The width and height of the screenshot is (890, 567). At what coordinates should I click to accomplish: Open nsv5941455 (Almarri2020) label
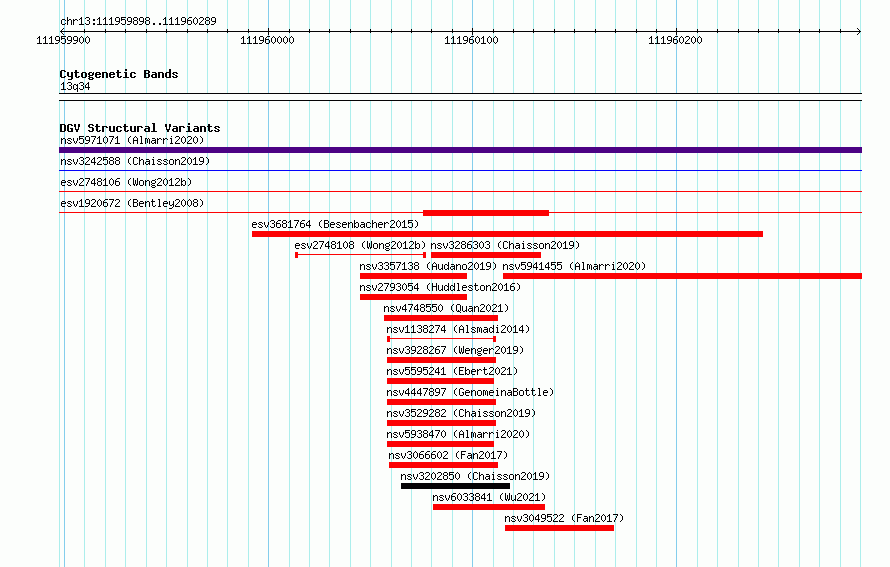(x=574, y=266)
